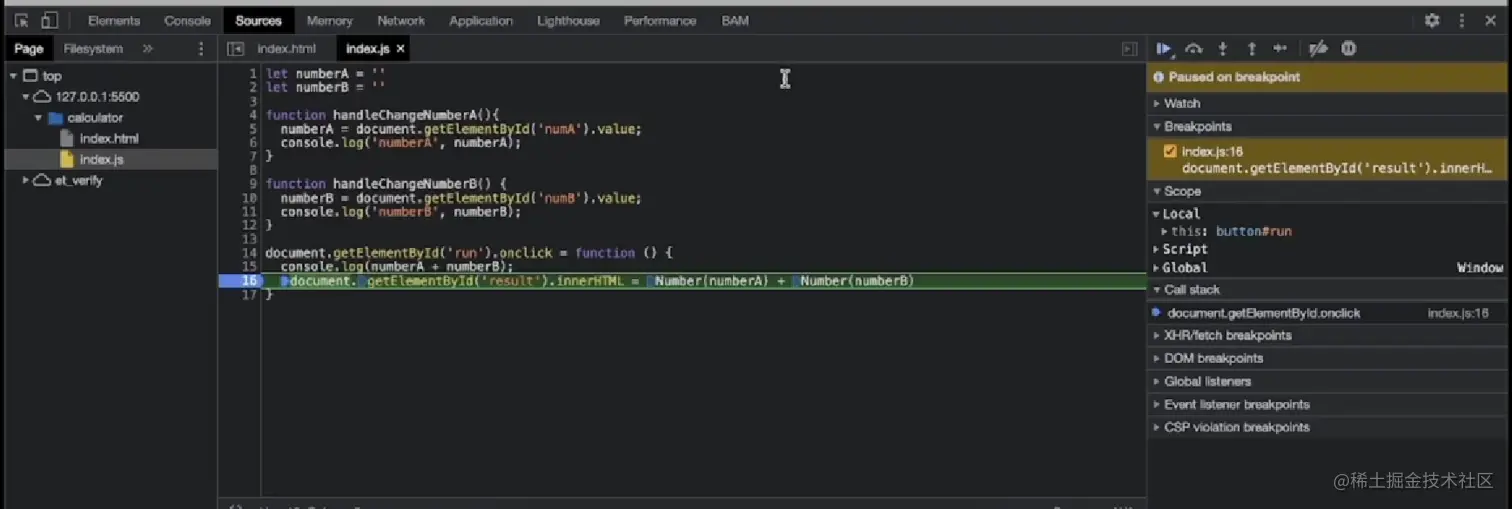Switch to the Elements tab
Image resolution: width=1512 pixels, height=509 pixels.
point(114,20)
